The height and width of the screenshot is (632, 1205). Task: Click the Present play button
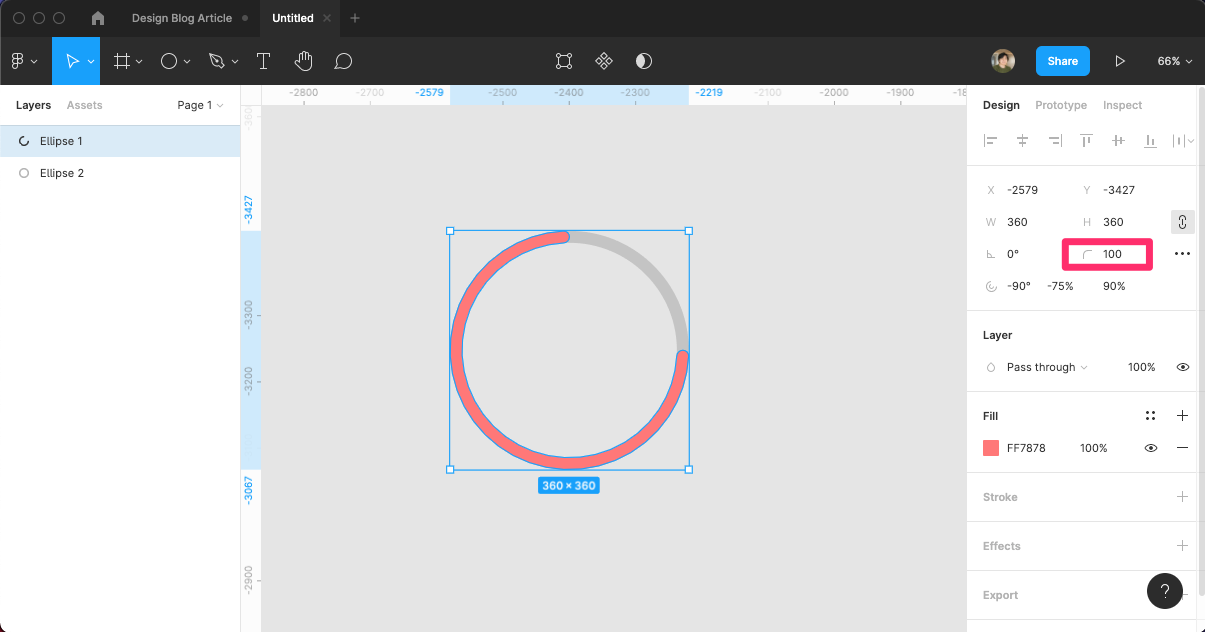click(1120, 61)
